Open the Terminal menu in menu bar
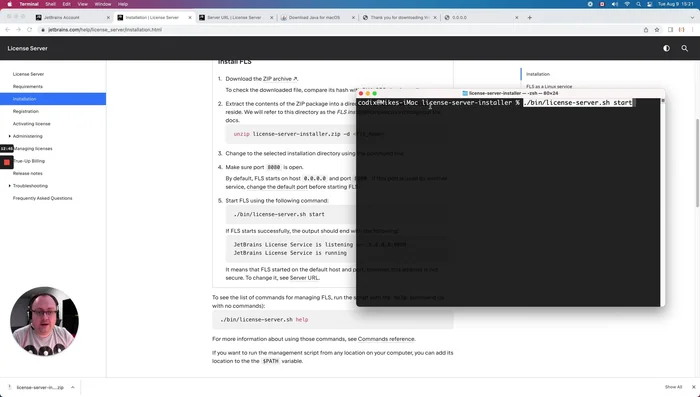Image resolution: width=700 pixels, height=397 pixels. click(29, 4)
